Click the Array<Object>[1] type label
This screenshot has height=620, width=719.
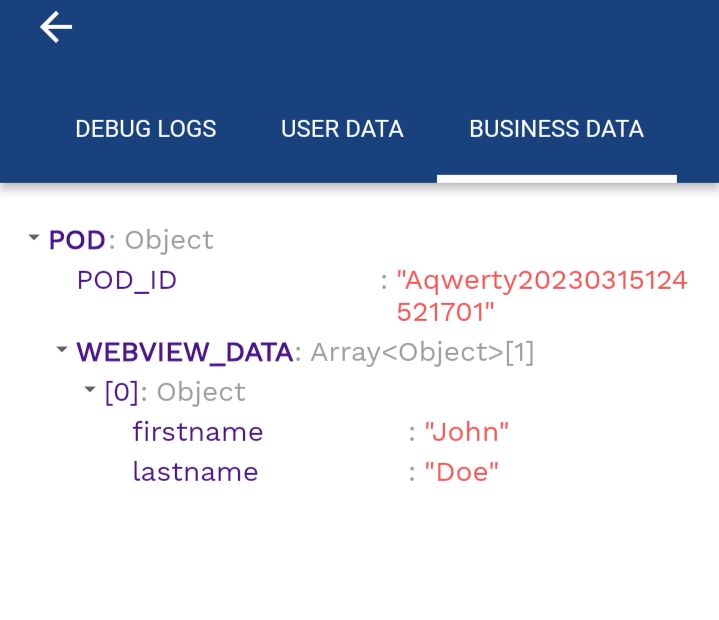[x=422, y=353]
